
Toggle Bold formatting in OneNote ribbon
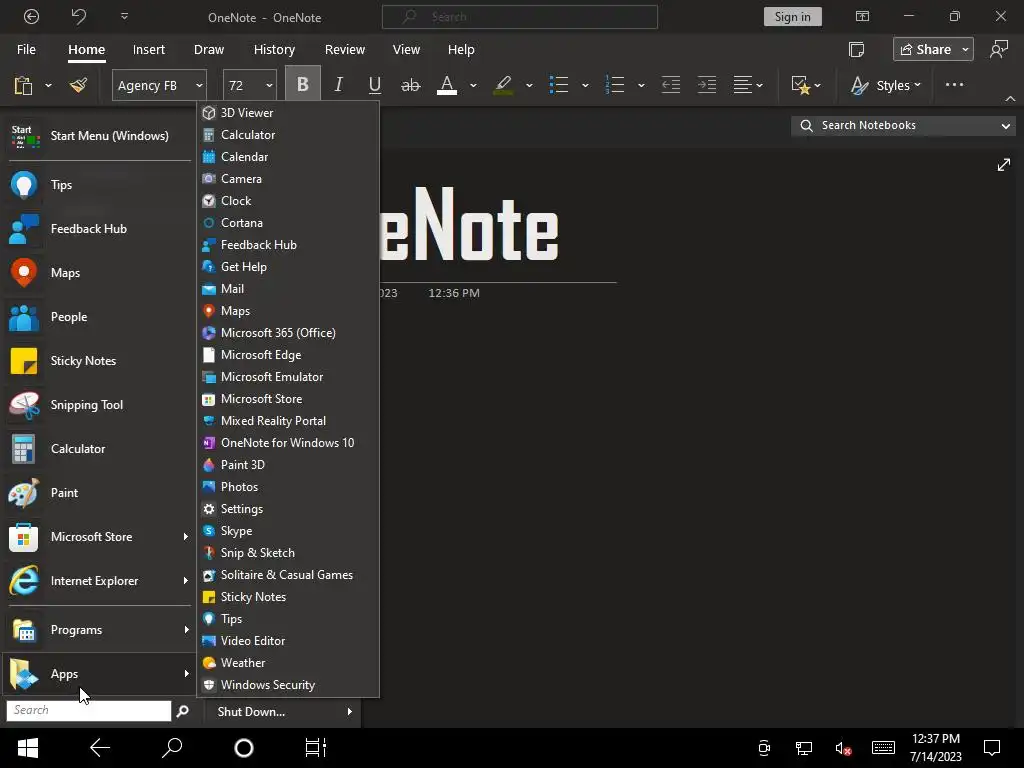pyautogui.click(x=302, y=85)
